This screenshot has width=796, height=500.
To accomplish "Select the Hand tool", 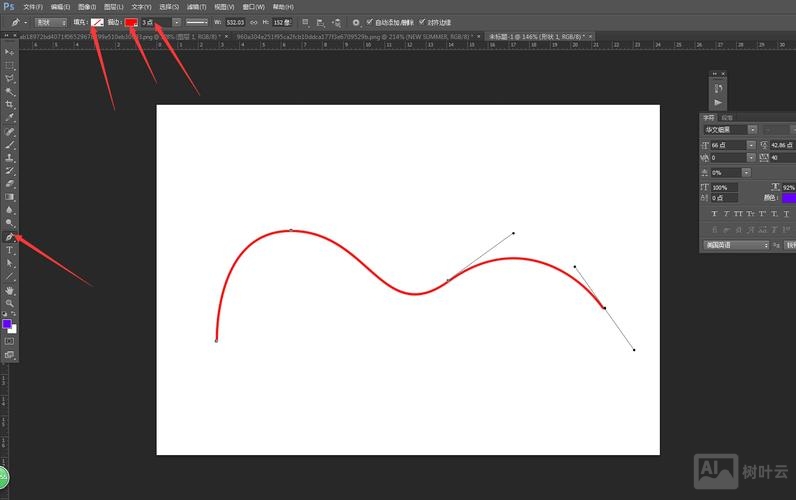I will point(10,290).
